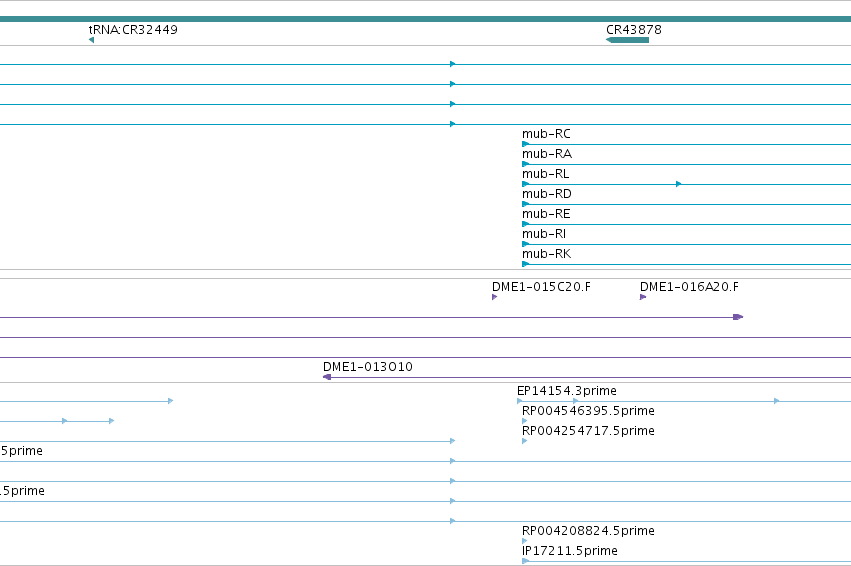
Task: Select the CR43878 gene bar glyph
Action: pos(627,40)
